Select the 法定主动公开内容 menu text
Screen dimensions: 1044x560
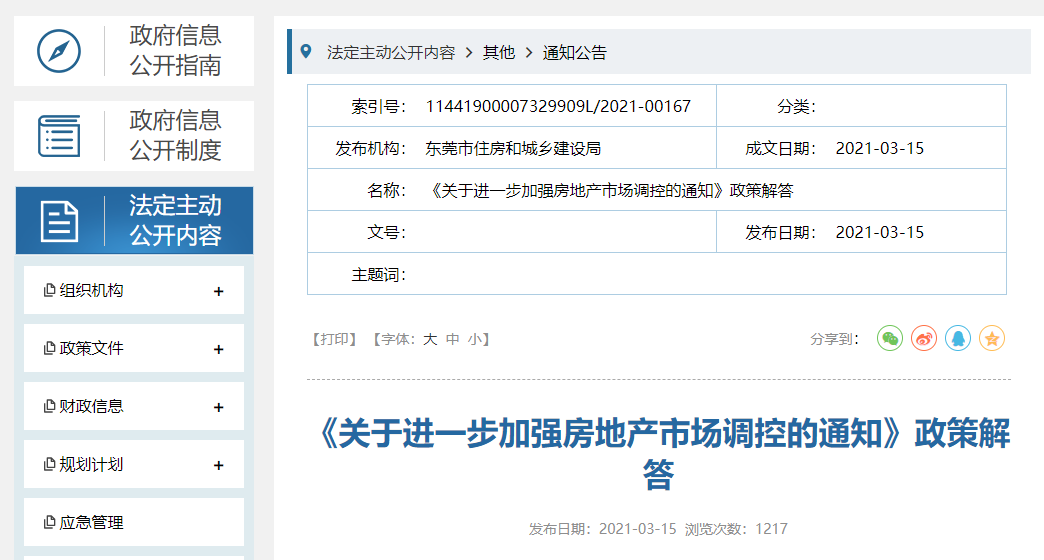[175, 220]
